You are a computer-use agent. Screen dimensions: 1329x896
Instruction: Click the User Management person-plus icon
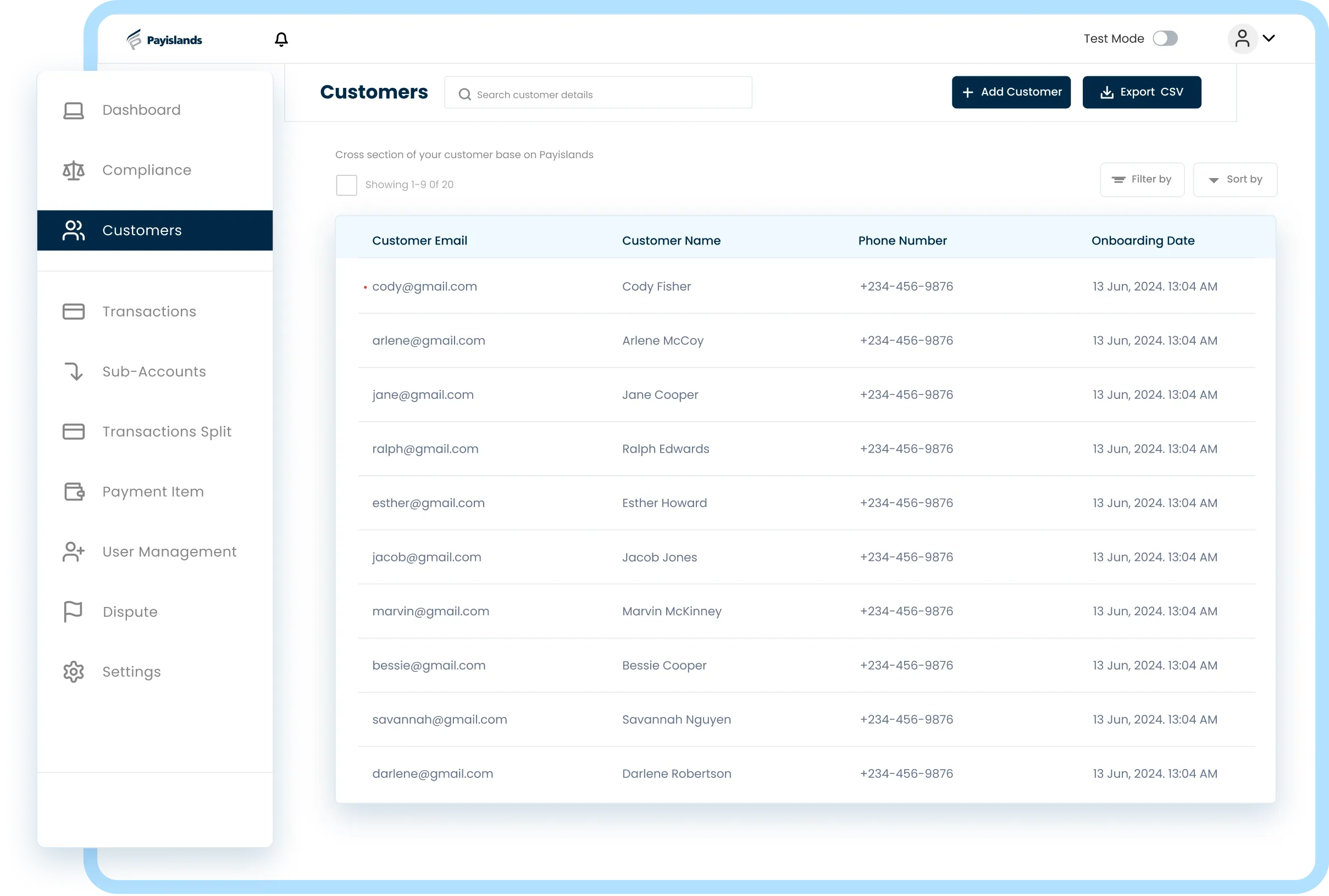click(x=73, y=552)
